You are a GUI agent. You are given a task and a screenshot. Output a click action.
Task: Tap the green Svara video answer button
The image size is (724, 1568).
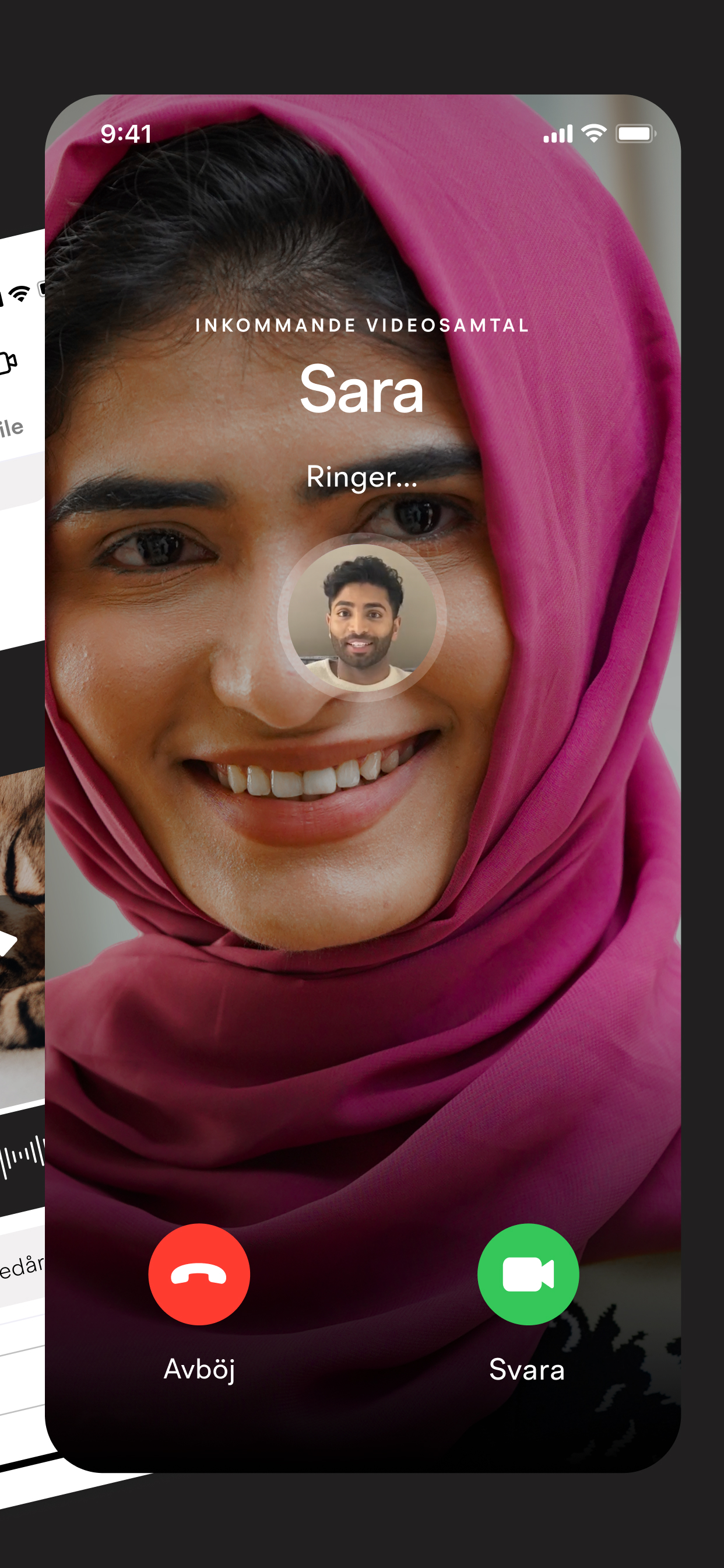[528, 1274]
